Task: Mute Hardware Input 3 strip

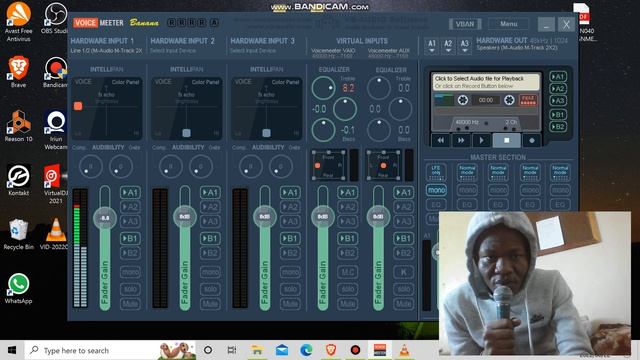Action: coord(290,304)
